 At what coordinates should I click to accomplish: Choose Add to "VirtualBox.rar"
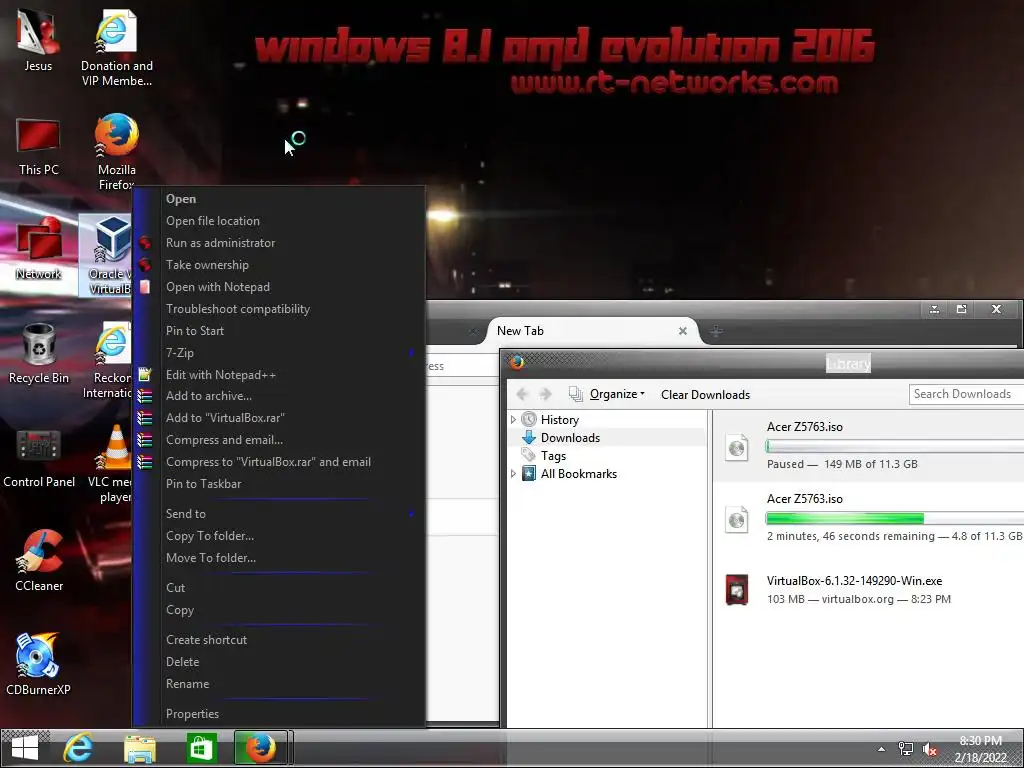pyautogui.click(x=278, y=418)
